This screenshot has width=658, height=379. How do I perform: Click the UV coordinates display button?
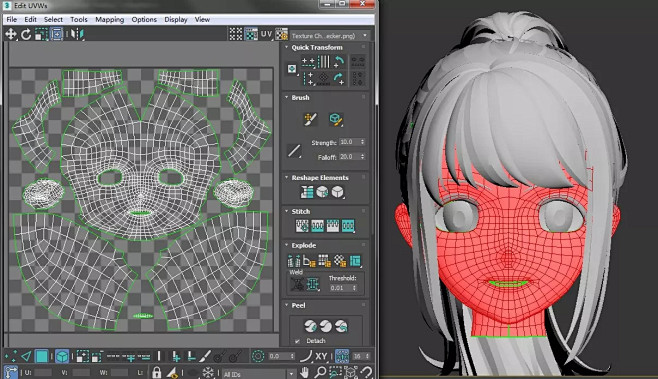pyautogui.click(x=266, y=34)
